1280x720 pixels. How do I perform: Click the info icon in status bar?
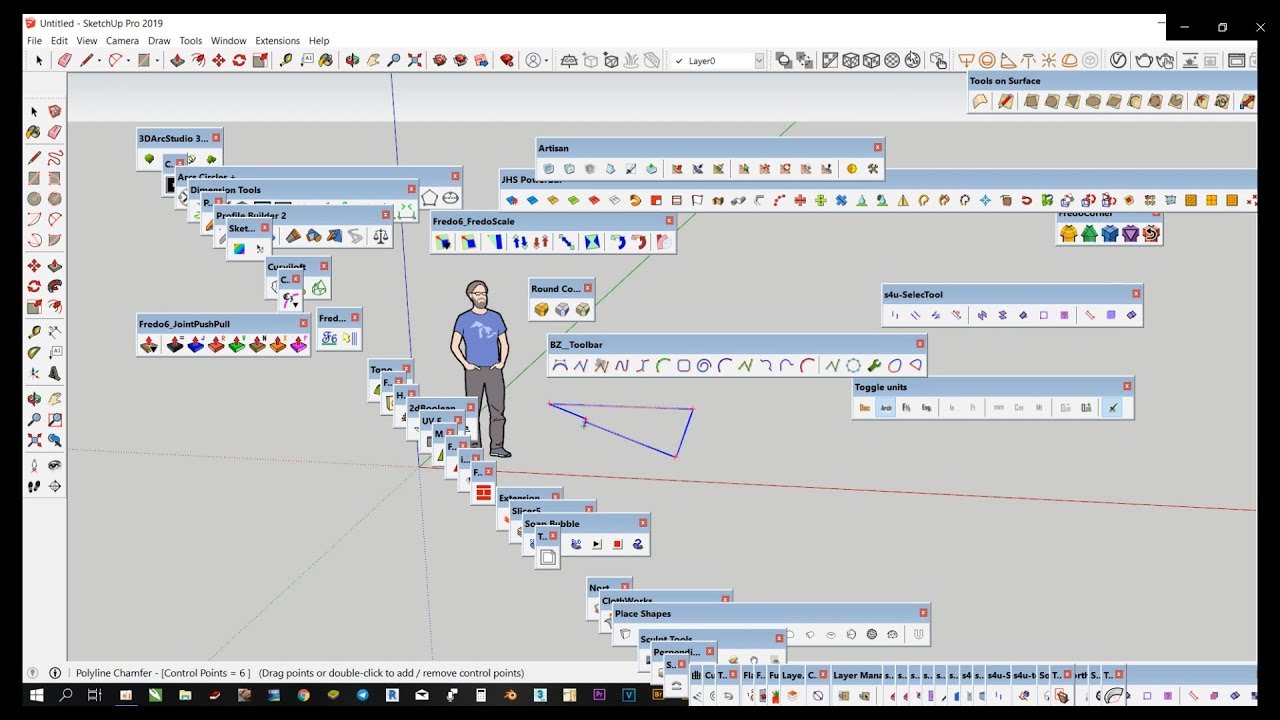pos(55,673)
